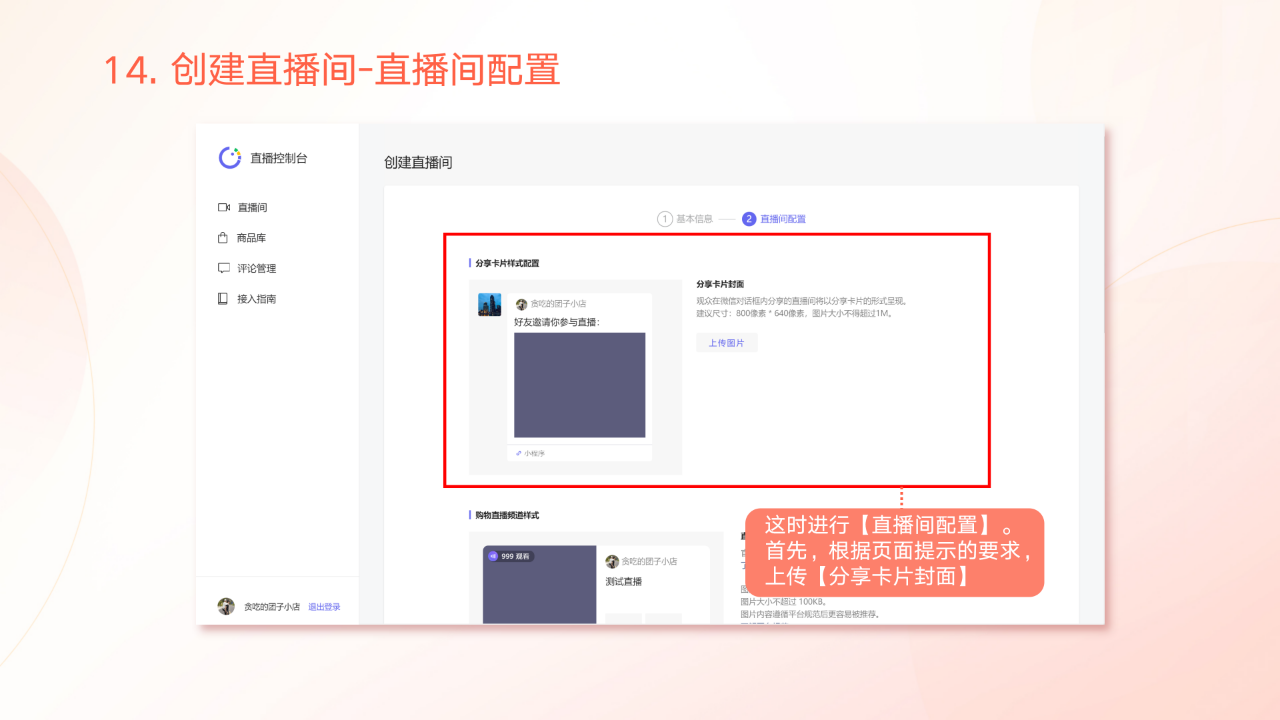Click the 退出登录 link
The width and height of the screenshot is (1280, 720).
point(324,607)
